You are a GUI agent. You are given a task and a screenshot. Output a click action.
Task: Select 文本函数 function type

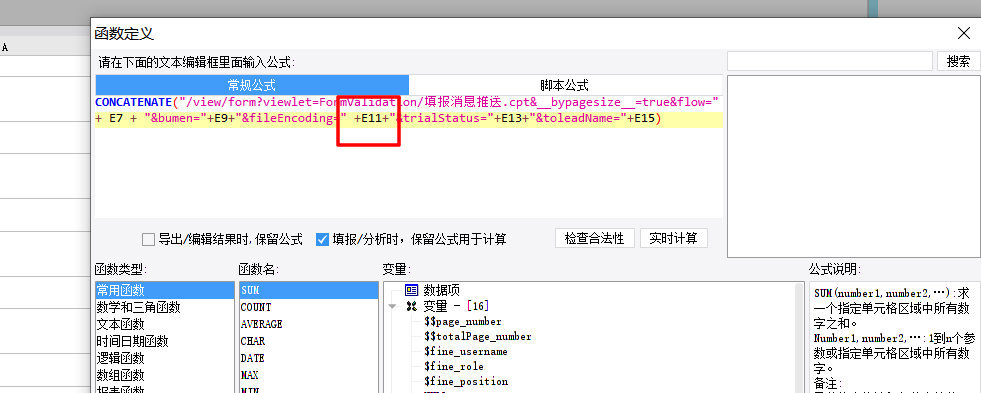(165, 324)
